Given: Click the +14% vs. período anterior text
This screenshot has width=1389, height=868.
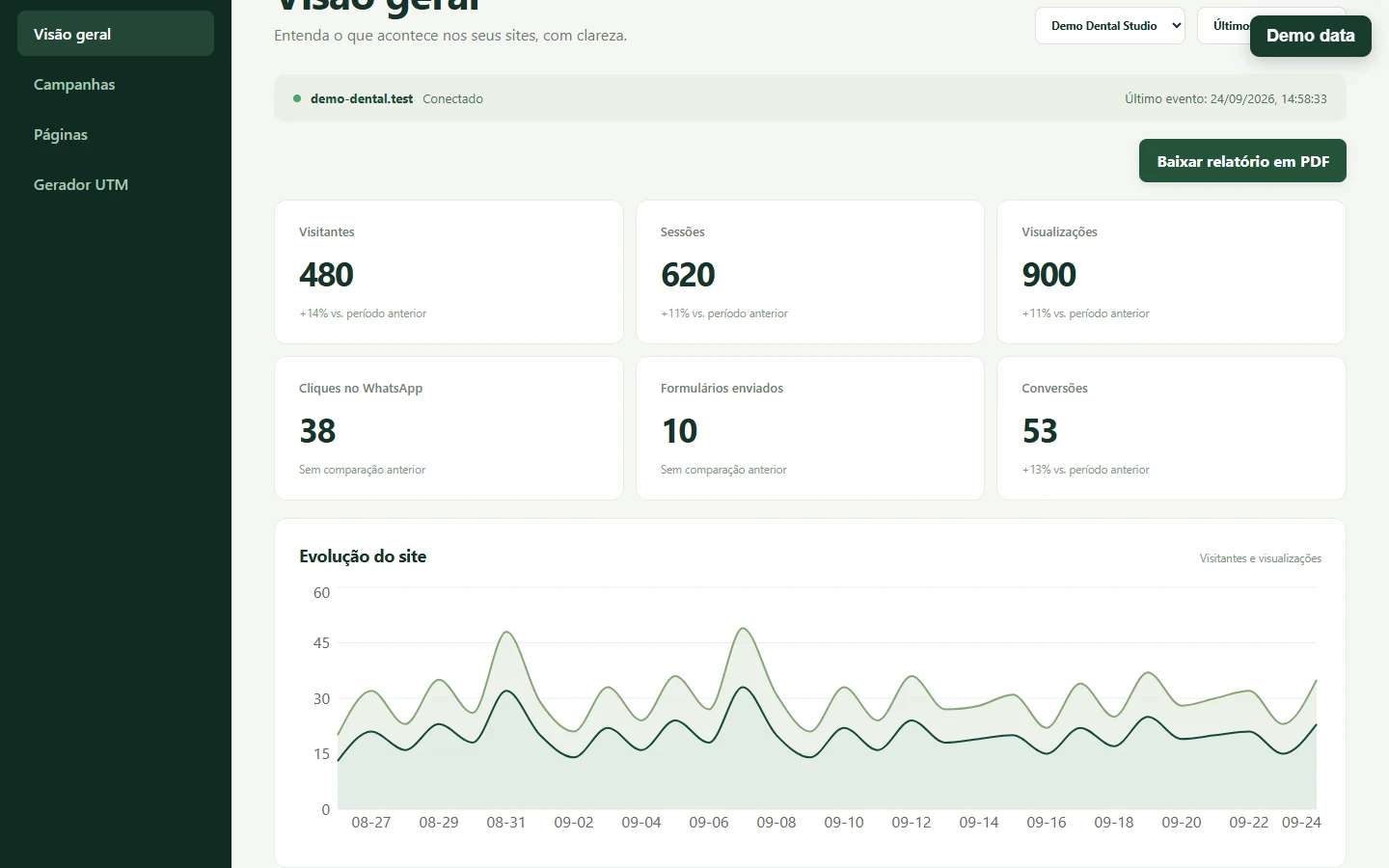Looking at the screenshot, I should (363, 313).
